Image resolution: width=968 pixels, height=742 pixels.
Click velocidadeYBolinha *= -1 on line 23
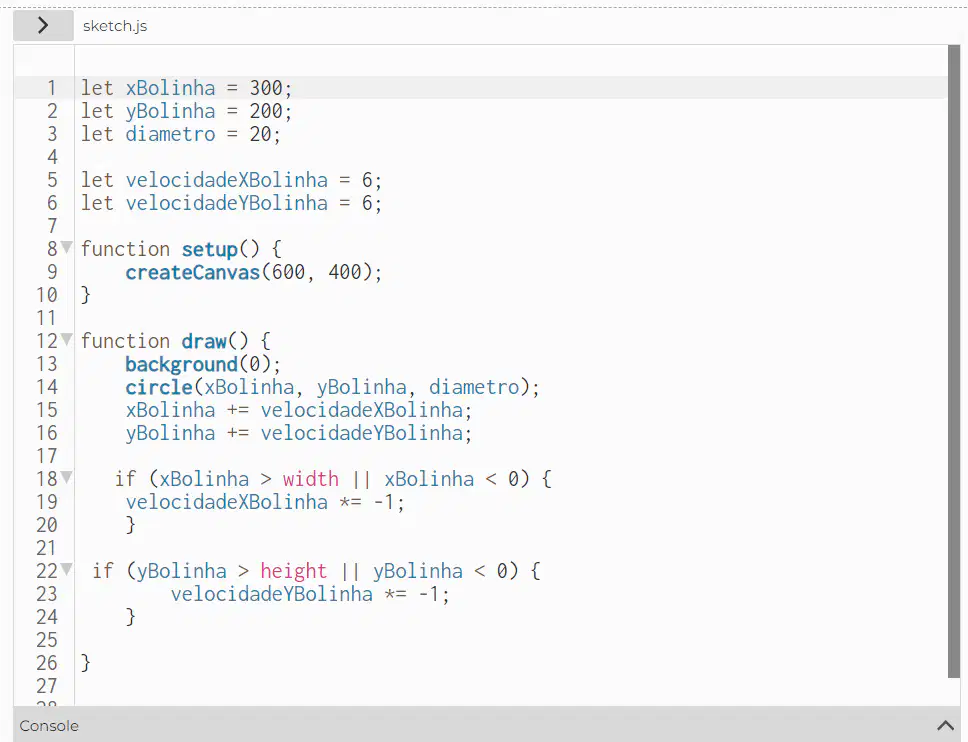(311, 594)
